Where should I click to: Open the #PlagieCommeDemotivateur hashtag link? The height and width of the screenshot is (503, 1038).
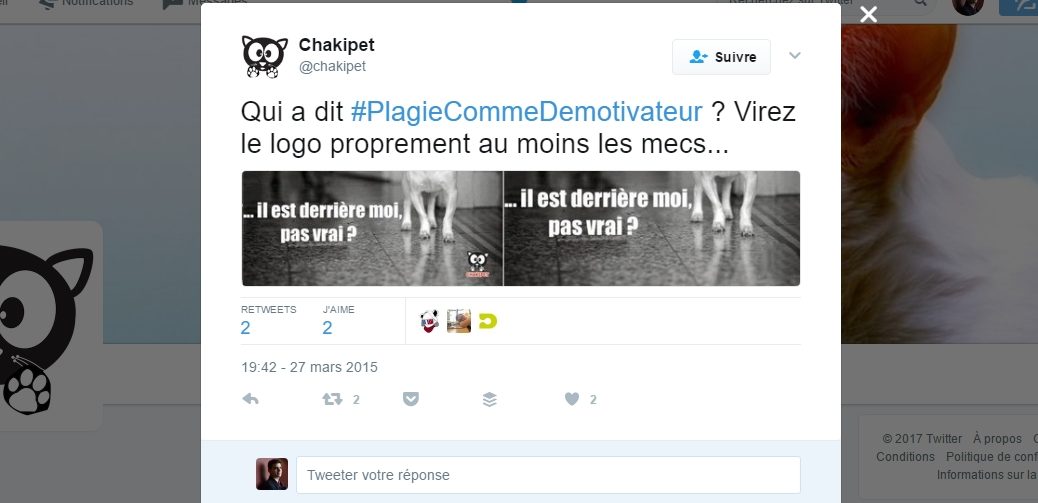[x=526, y=112]
